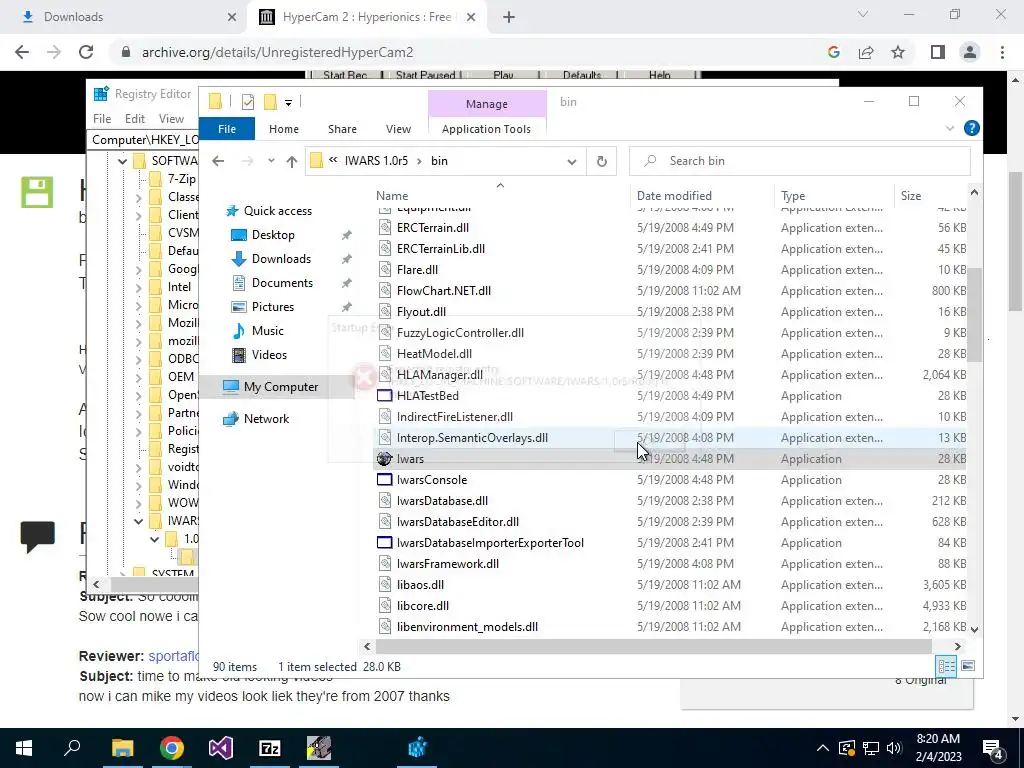The image size is (1024, 768).
Task: Open Registry Editor's Edit menu
Action: pos(135,119)
